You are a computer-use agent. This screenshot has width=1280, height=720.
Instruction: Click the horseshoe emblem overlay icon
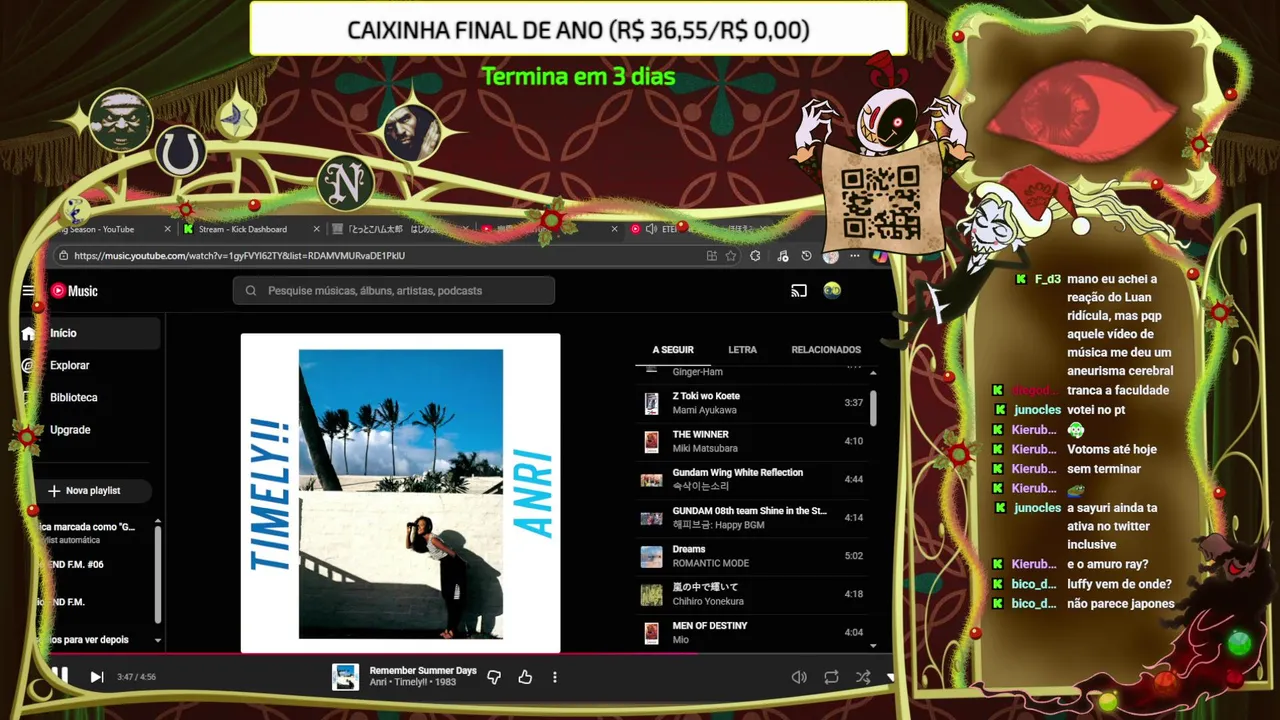180,153
